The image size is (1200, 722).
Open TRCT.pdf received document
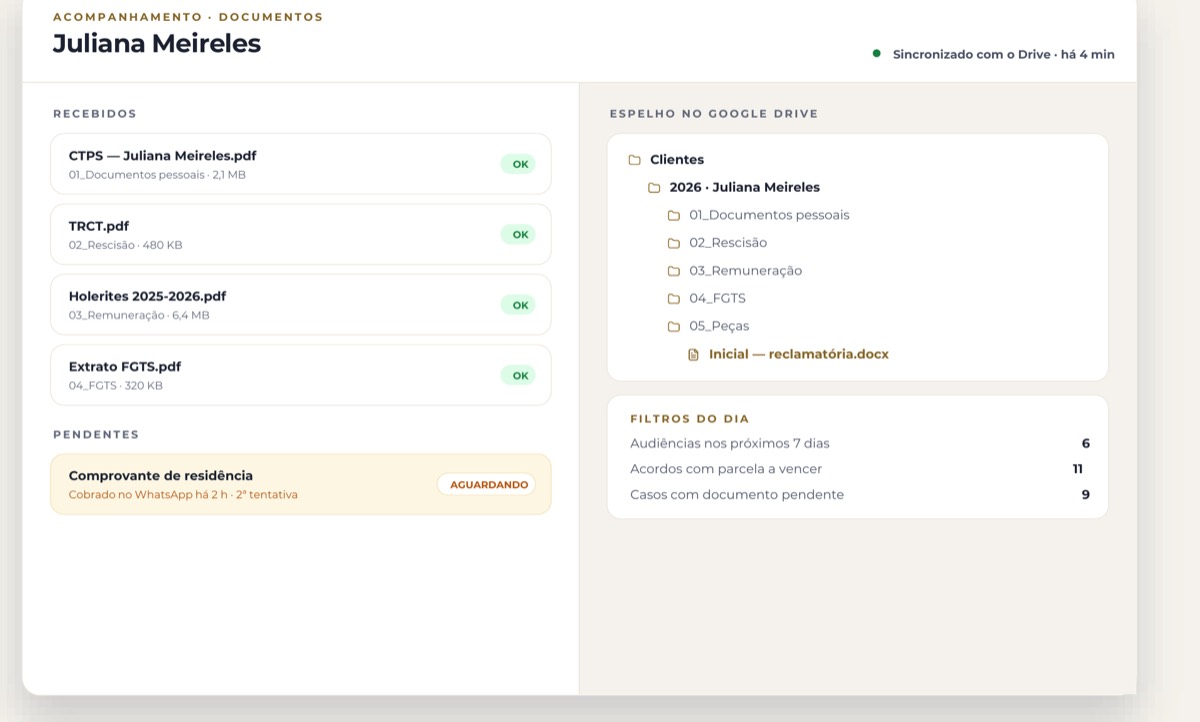pos(300,234)
